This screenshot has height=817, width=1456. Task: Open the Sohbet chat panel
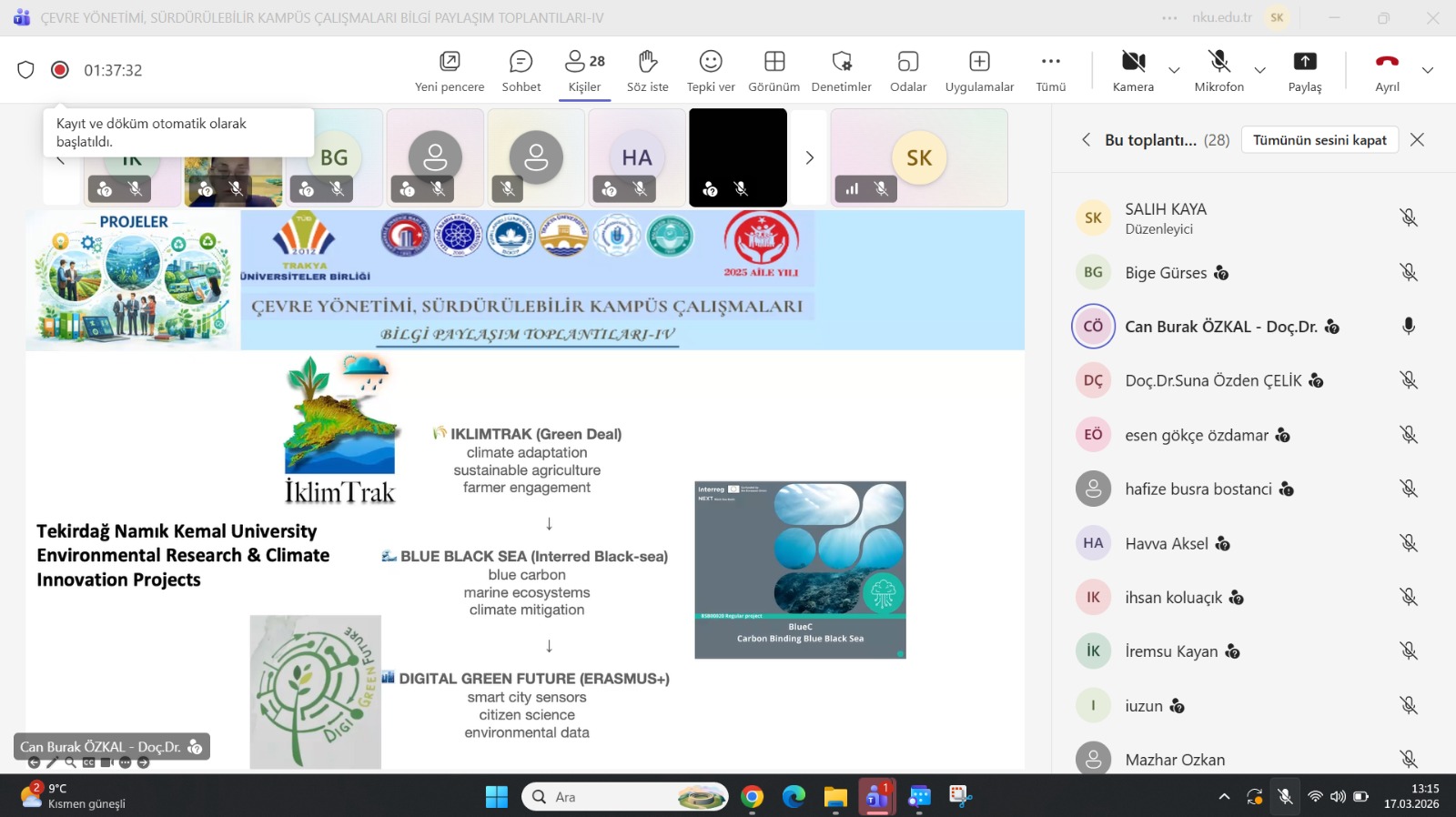coord(521,71)
